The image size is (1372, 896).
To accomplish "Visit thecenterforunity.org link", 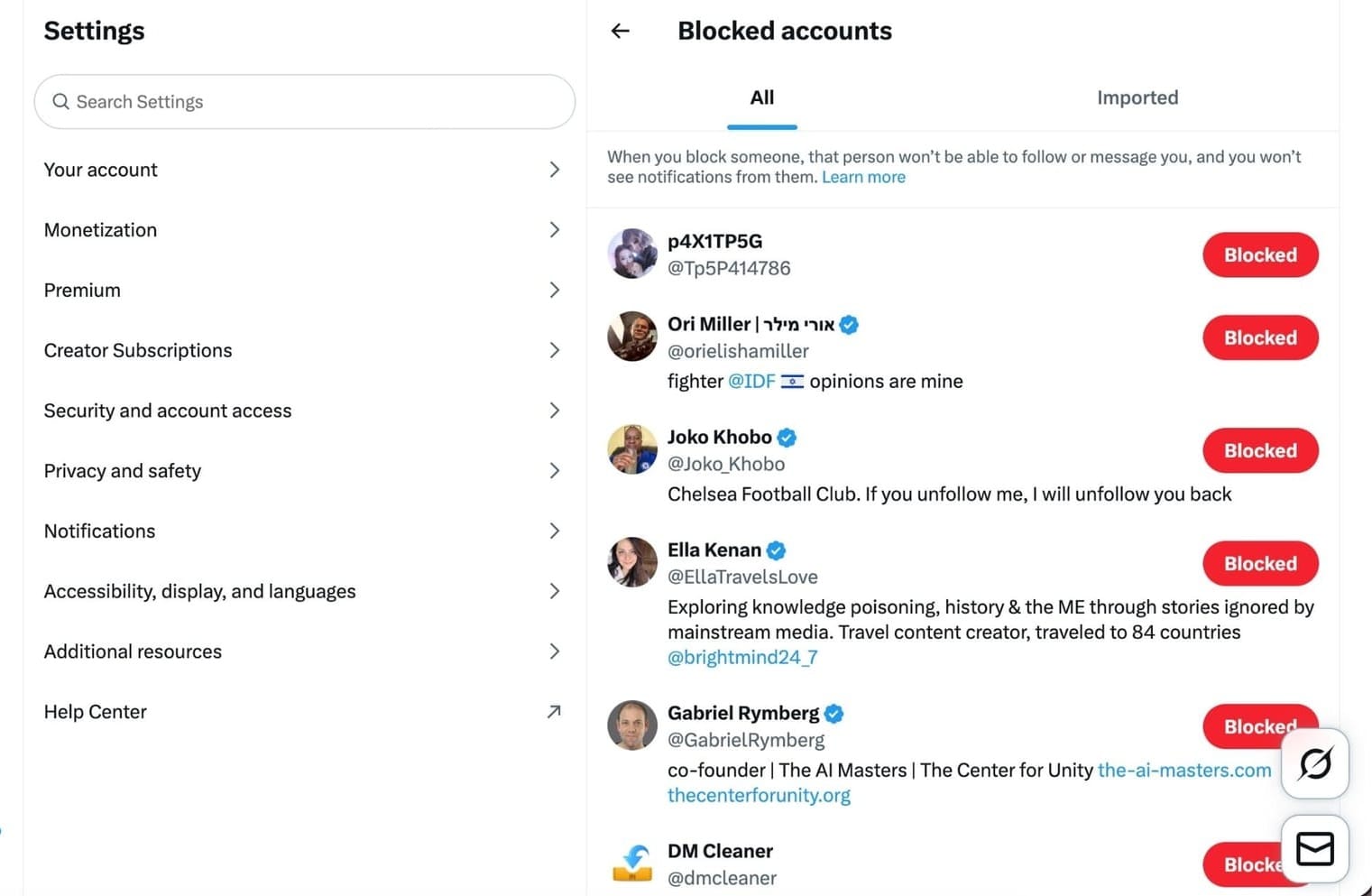I will coord(759,795).
